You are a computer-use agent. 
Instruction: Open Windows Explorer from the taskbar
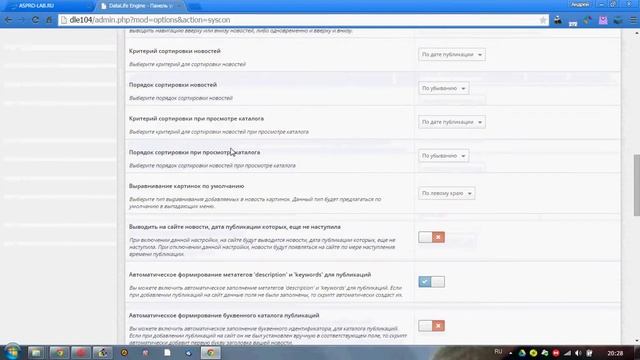click(x=36, y=353)
